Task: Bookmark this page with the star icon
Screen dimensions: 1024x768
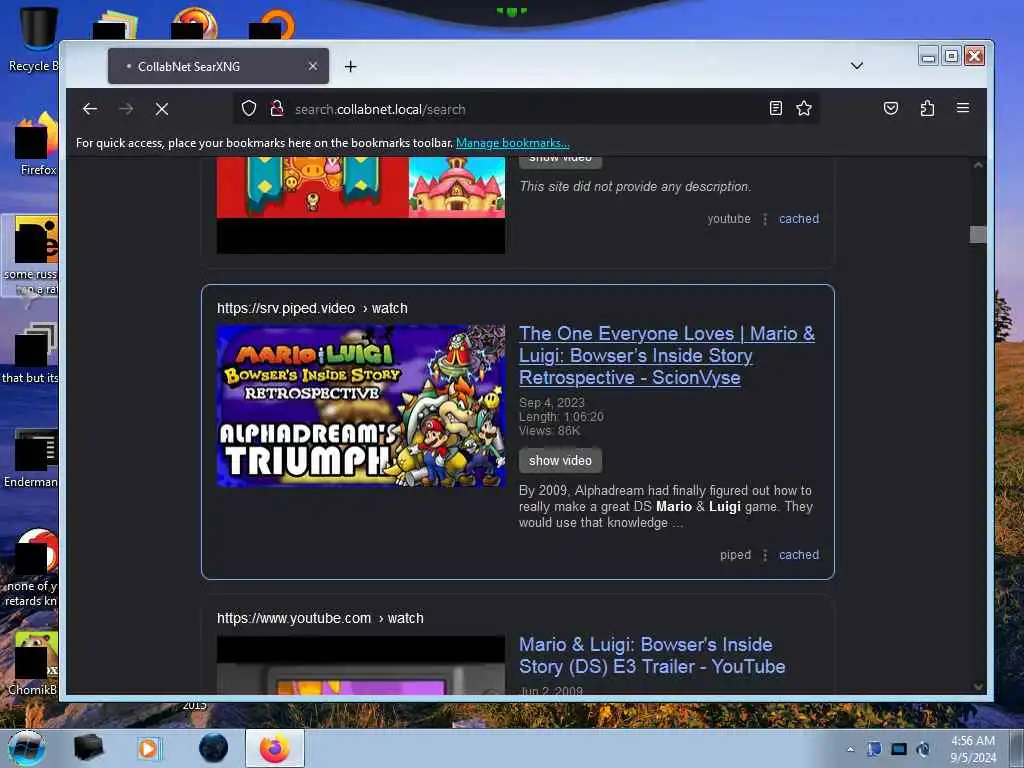Action: click(804, 108)
